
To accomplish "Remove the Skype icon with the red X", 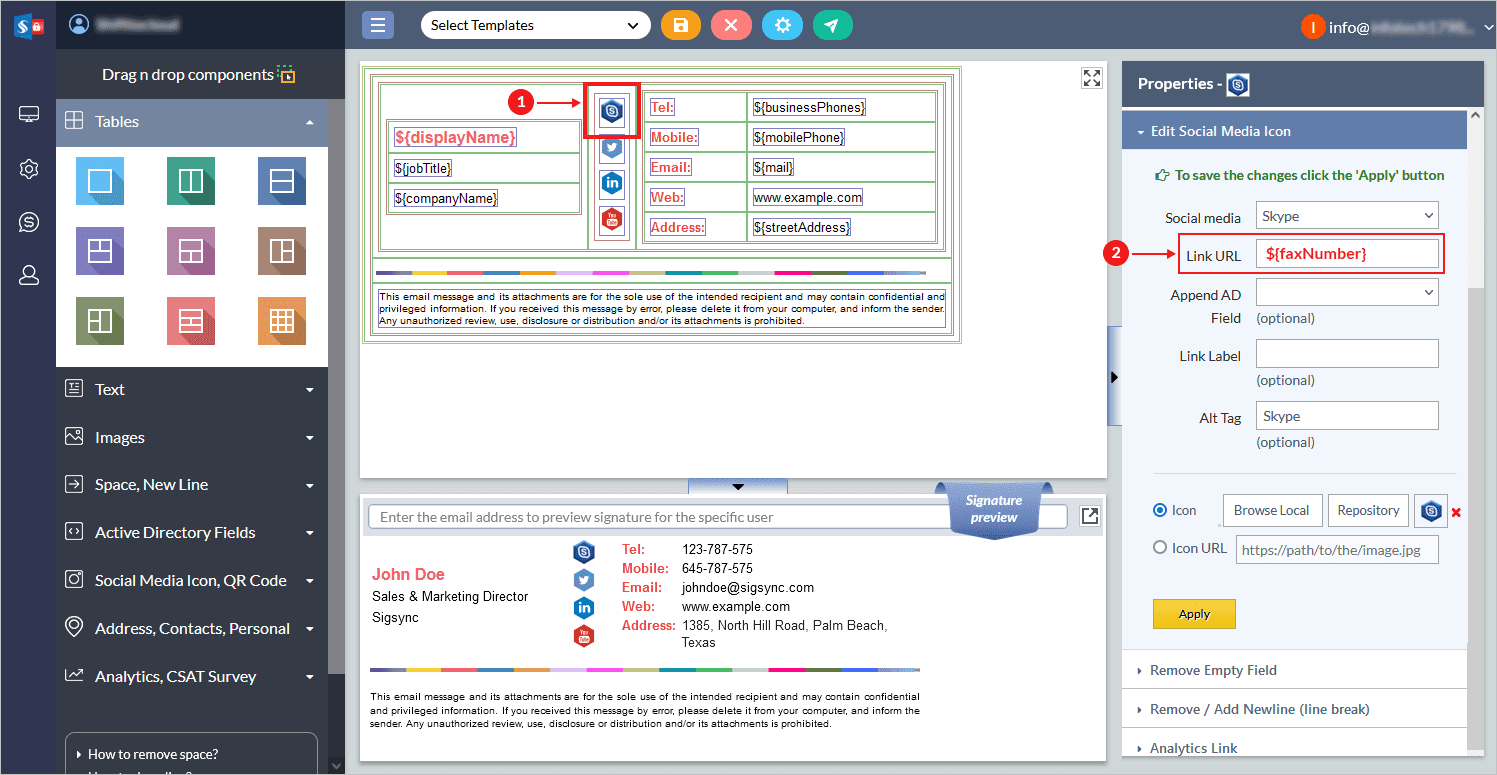I will 1456,512.
